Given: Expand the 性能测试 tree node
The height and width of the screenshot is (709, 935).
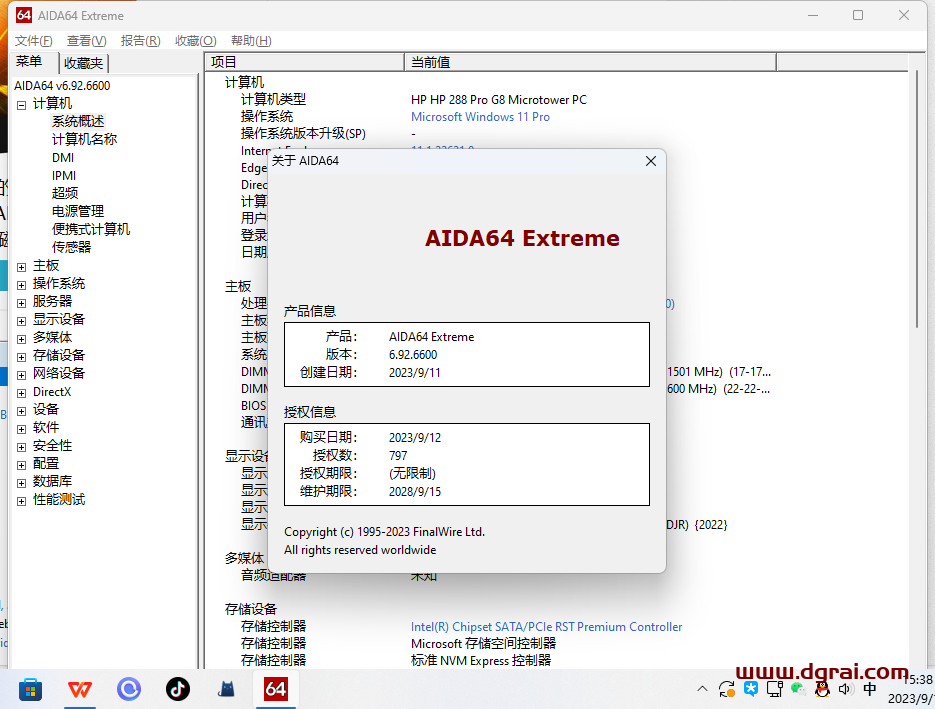Looking at the screenshot, I should click(21, 501).
